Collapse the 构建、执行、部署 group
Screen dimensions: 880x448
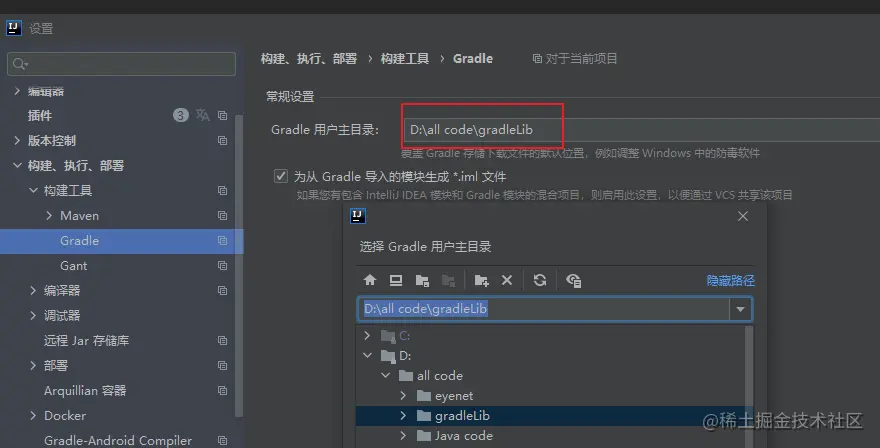tap(17, 165)
